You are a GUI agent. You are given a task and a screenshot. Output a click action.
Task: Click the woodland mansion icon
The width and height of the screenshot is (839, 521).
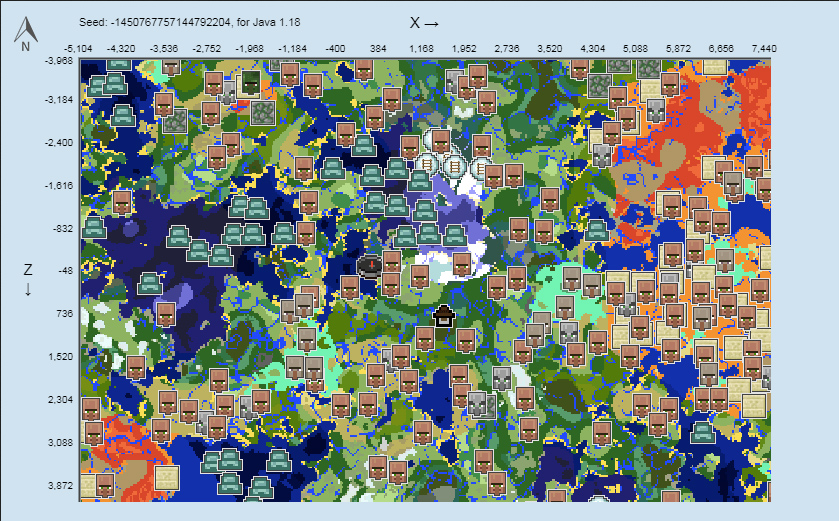pyautogui.click(x=250, y=83)
